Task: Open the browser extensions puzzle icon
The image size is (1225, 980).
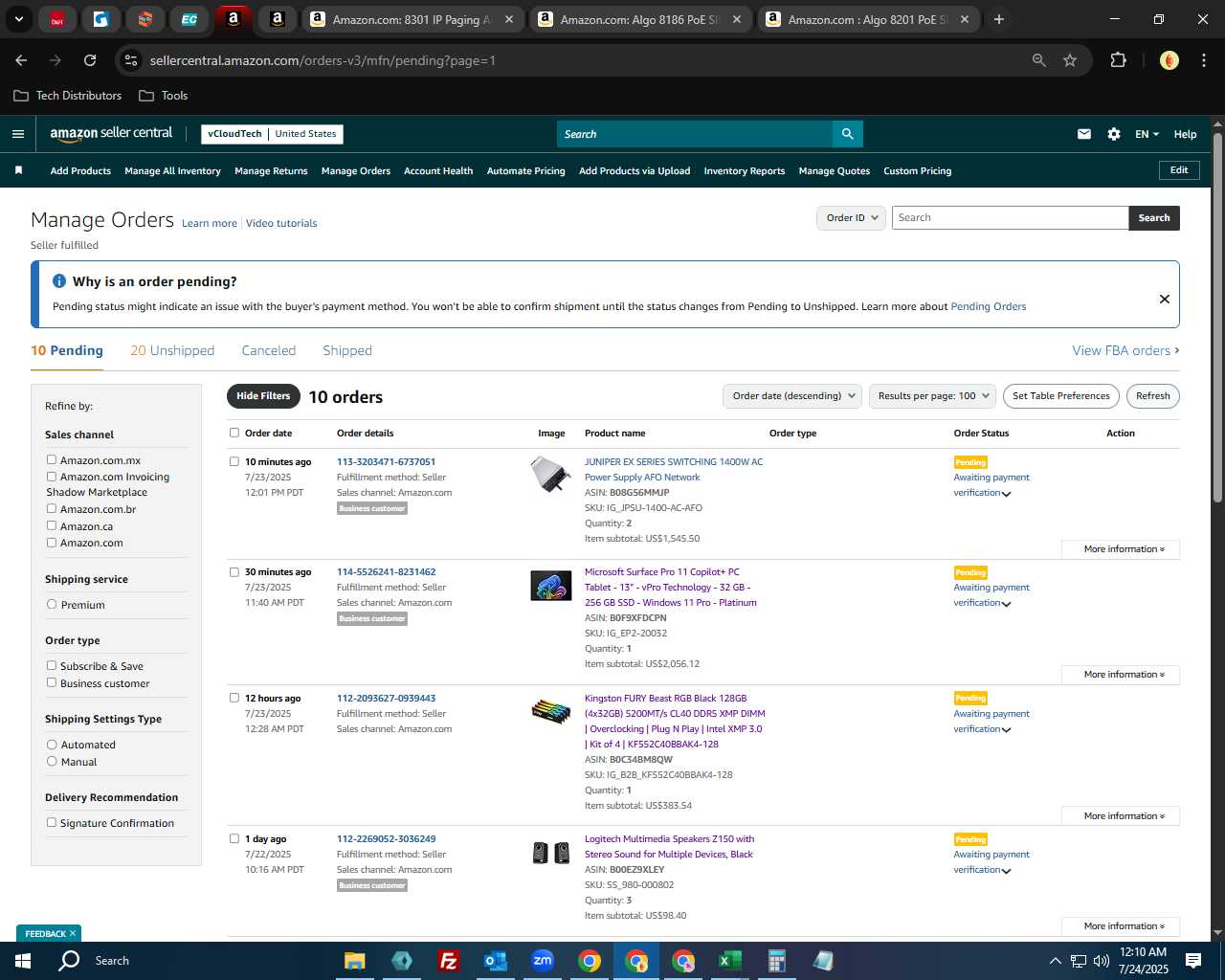Action: coord(1118,60)
